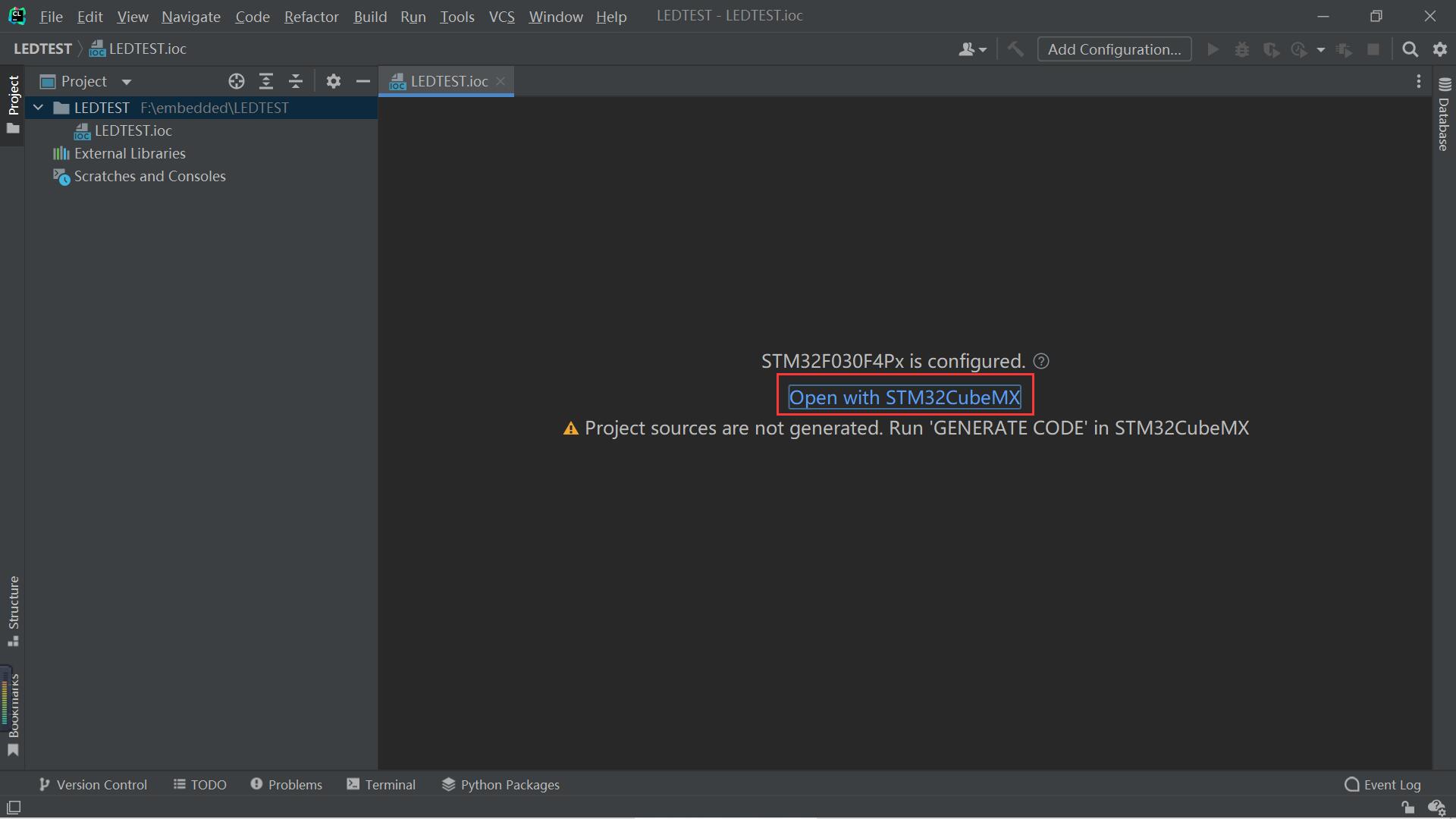Open the Database tool window

(1444, 114)
